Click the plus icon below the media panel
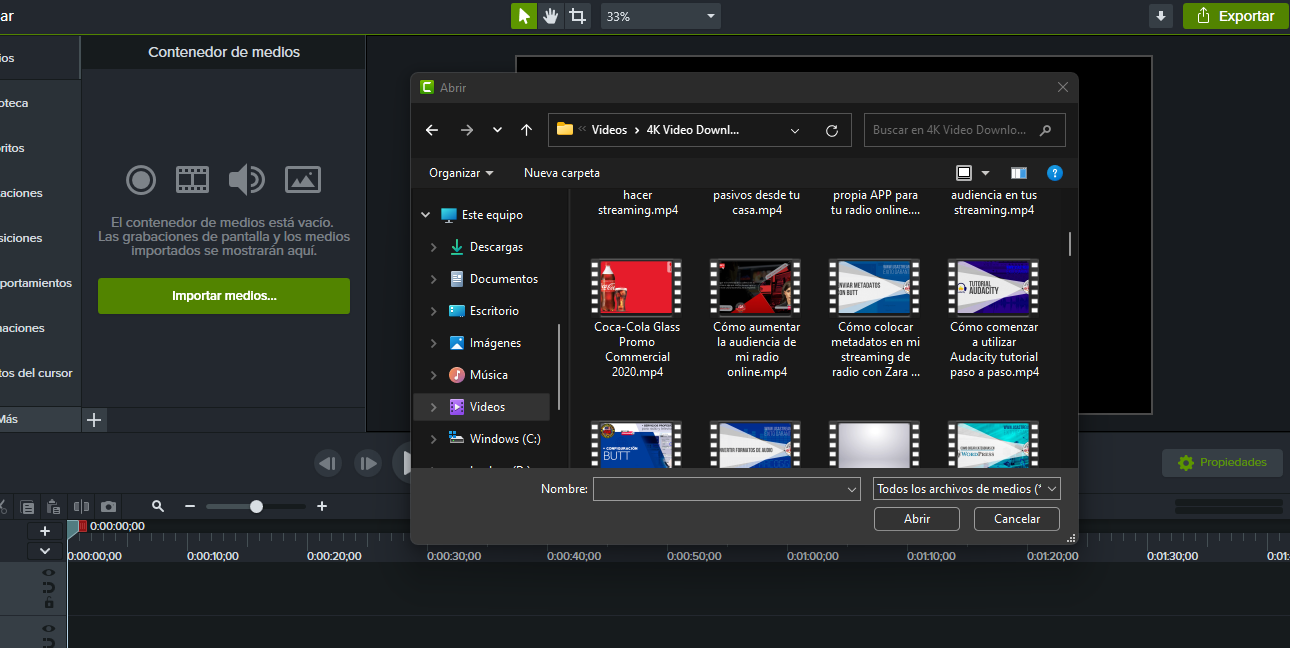The width and height of the screenshot is (1290, 648). 94,420
